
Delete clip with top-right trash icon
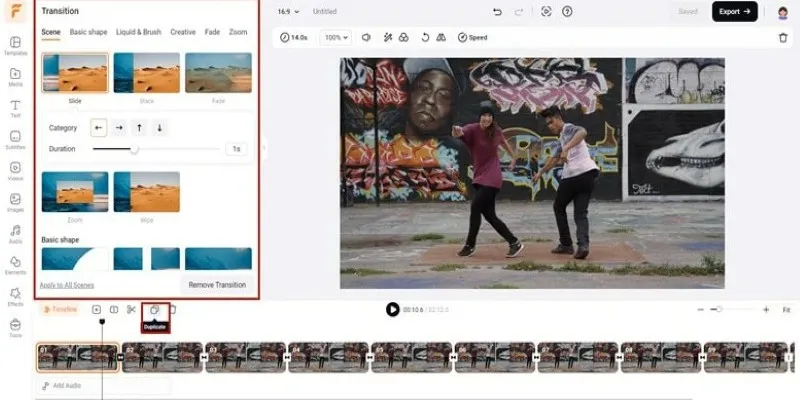point(783,38)
